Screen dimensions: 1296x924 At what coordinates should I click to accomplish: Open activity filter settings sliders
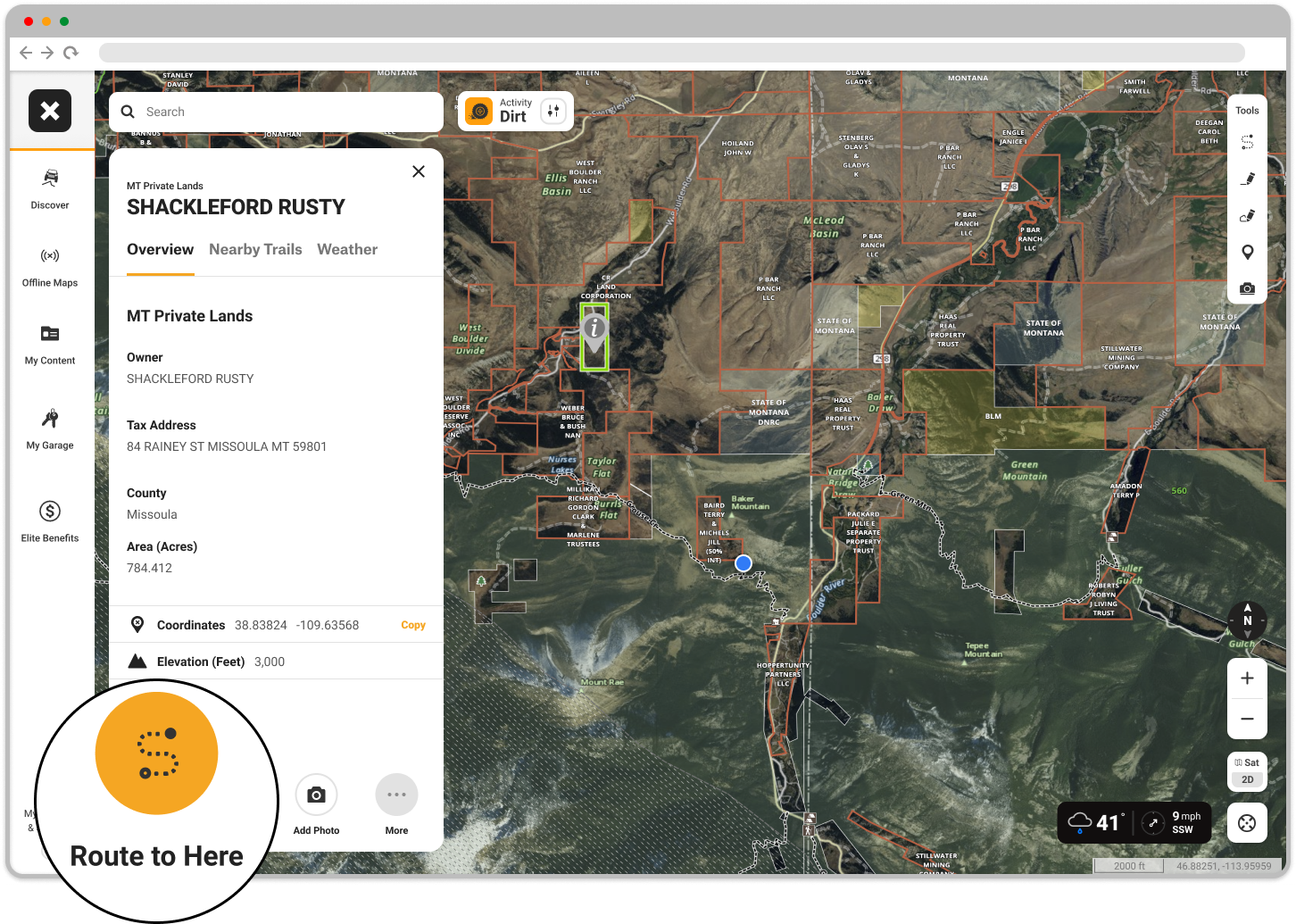coord(553,111)
